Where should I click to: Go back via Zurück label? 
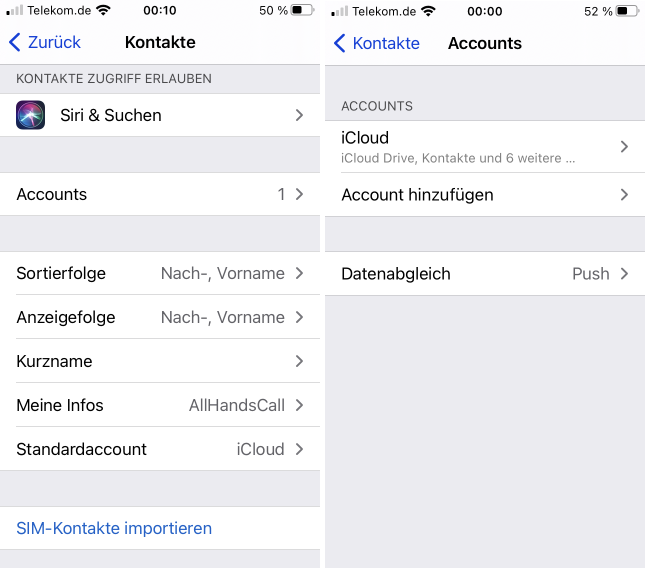(55, 43)
